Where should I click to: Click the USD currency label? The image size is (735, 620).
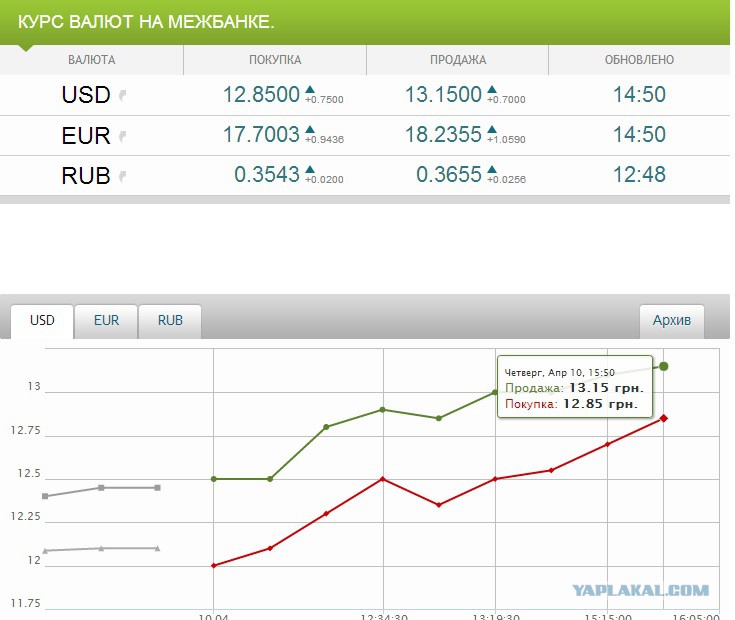tap(86, 95)
